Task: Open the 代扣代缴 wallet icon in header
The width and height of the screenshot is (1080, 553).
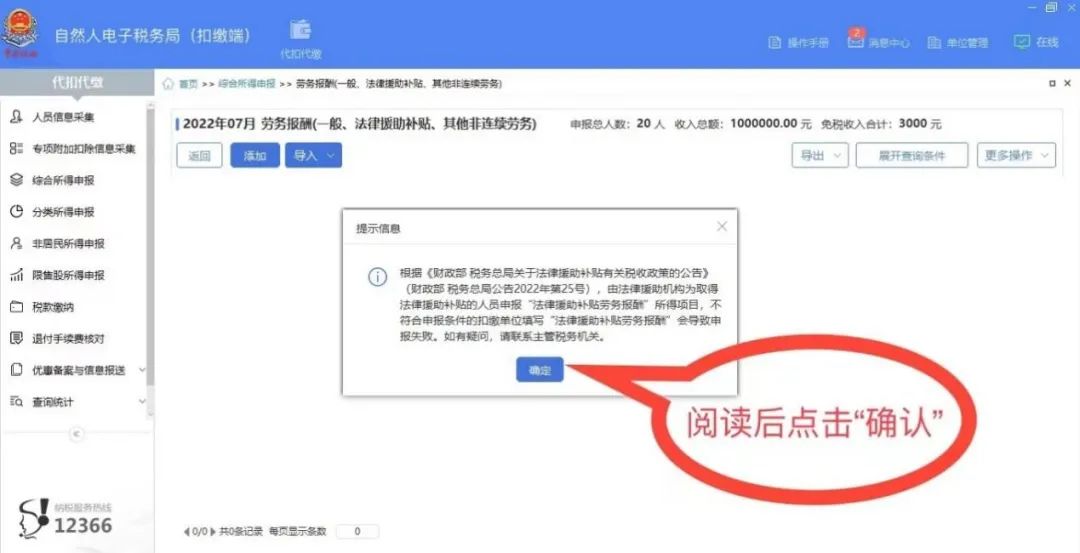Action: click(300, 30)
